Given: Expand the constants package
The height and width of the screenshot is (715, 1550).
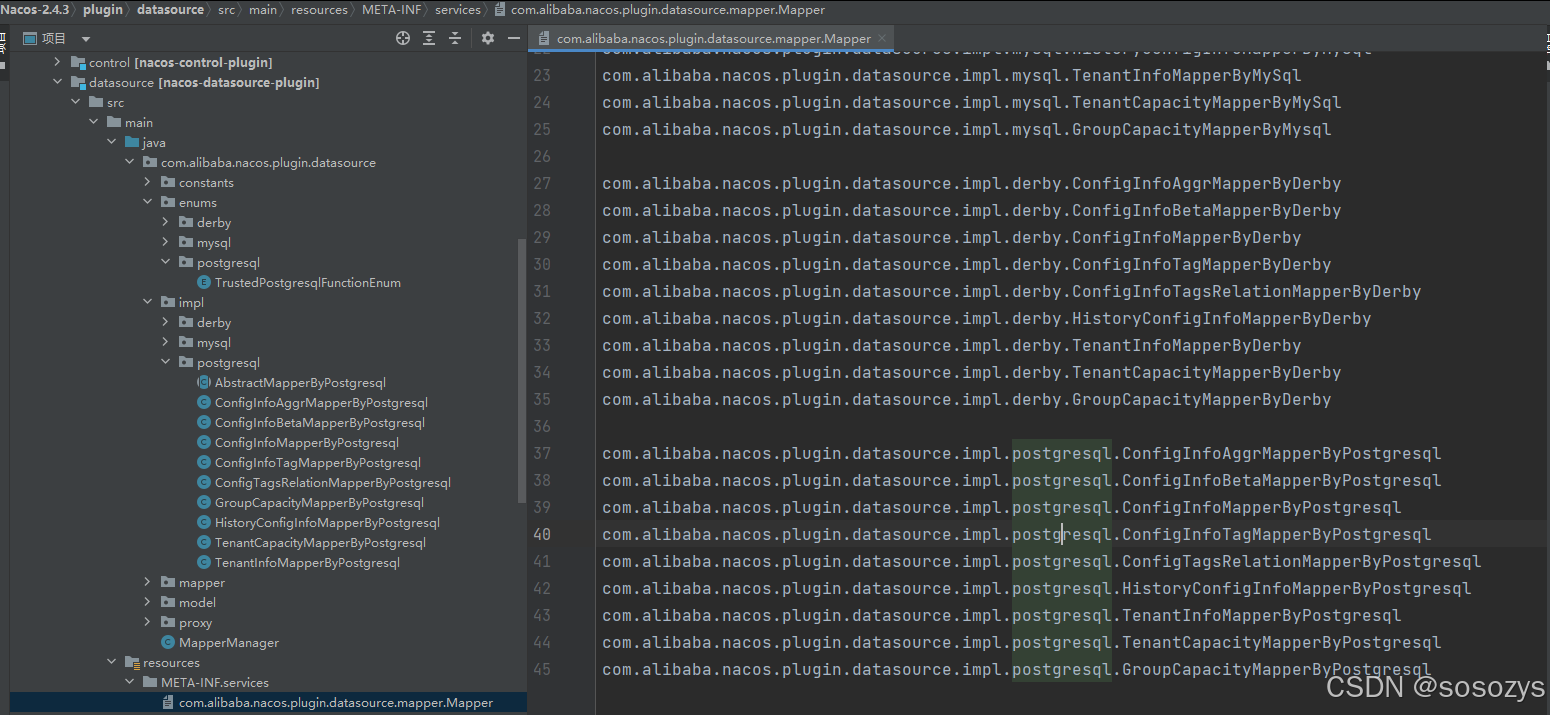Looking at the screenshot, I should click(x=147, y=182).
